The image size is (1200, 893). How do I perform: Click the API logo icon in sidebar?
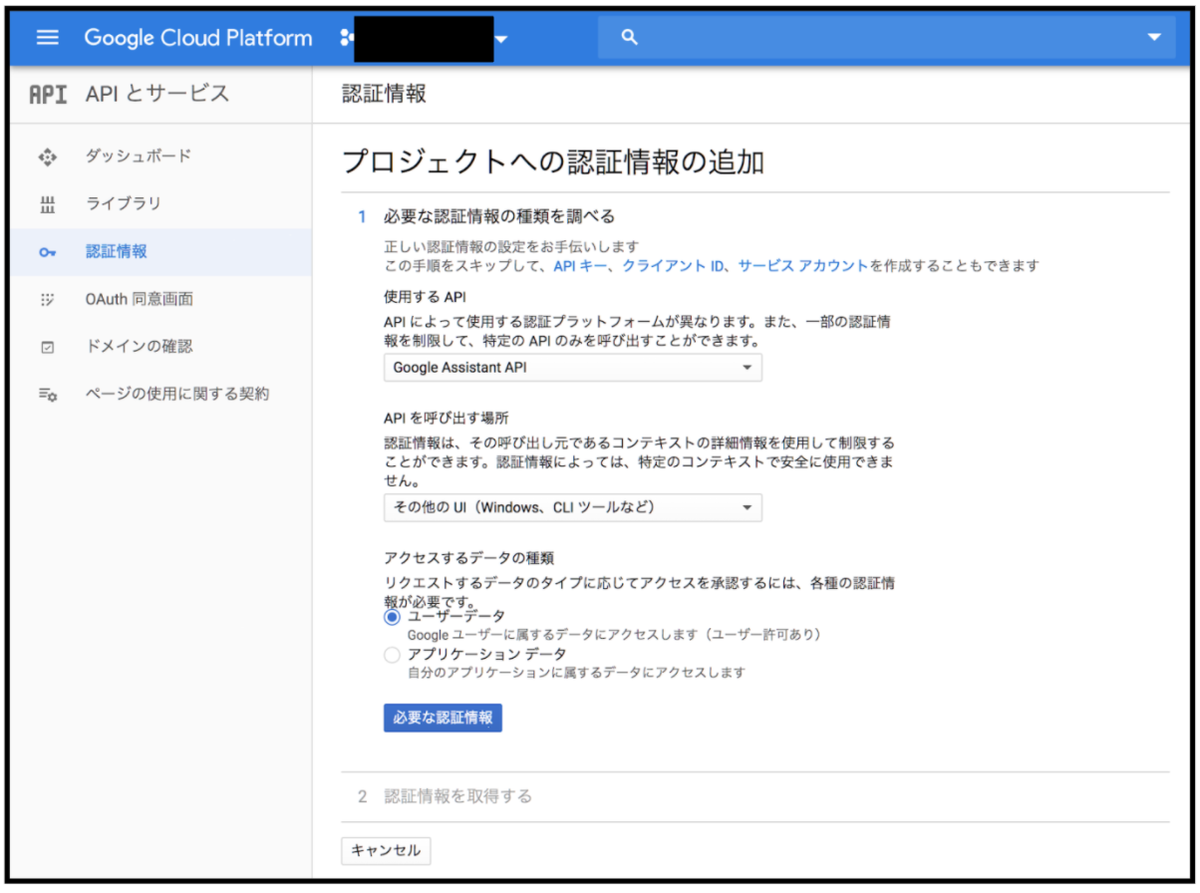pos(48,95)
